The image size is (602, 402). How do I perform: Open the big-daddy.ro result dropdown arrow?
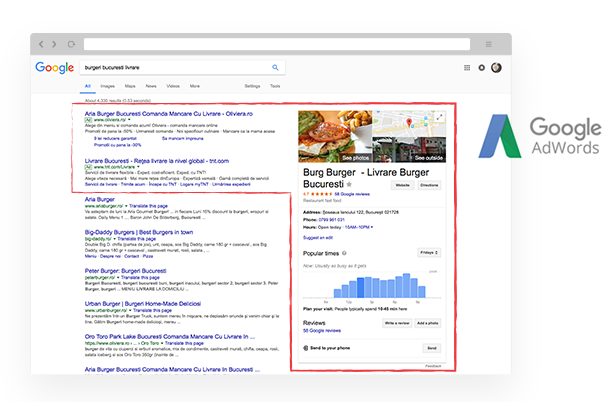click(x=114, y=239)
